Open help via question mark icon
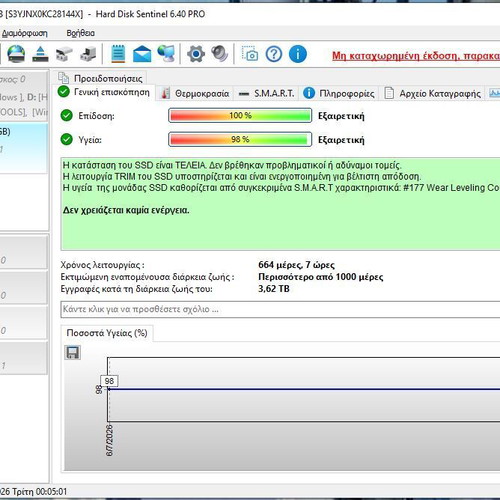This screenshot has width=500, height=500. [x=274, y=54]
